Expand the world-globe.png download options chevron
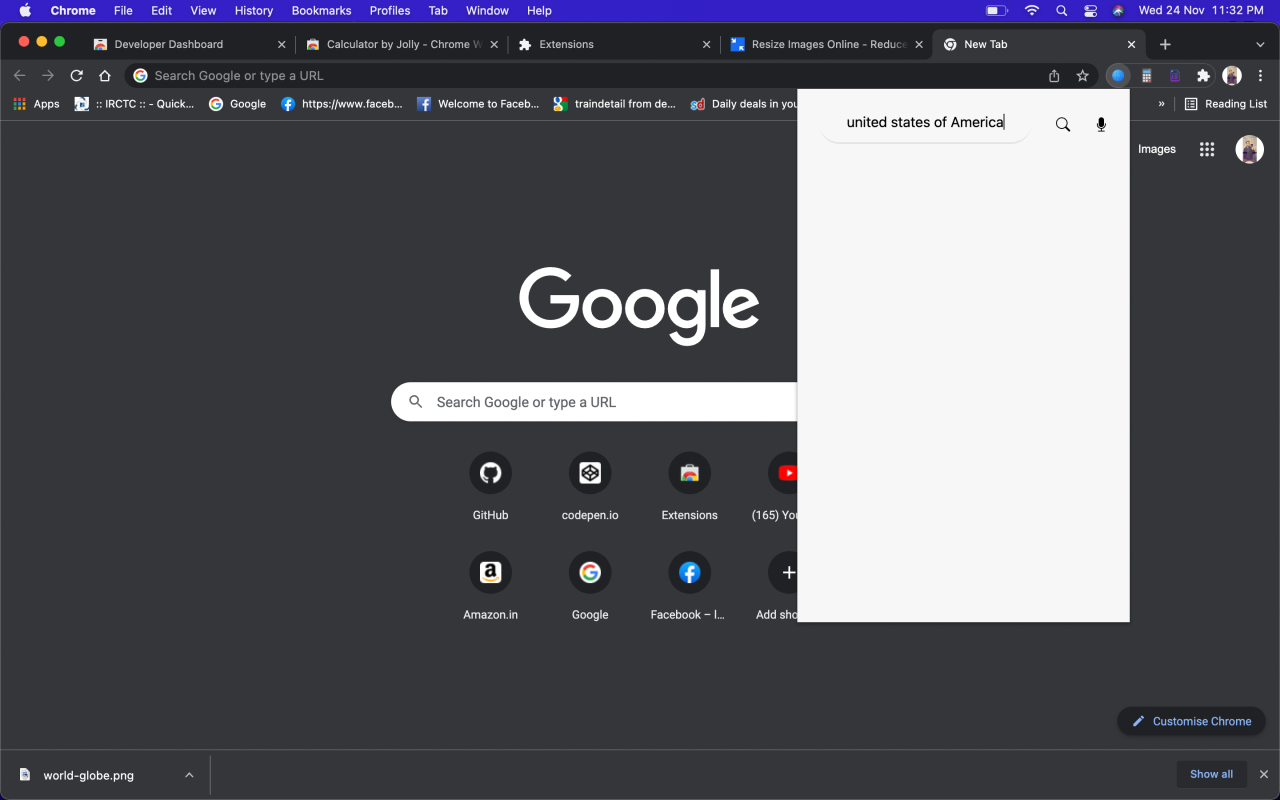Screen dimensions: 1280x800 coord(189,775)
